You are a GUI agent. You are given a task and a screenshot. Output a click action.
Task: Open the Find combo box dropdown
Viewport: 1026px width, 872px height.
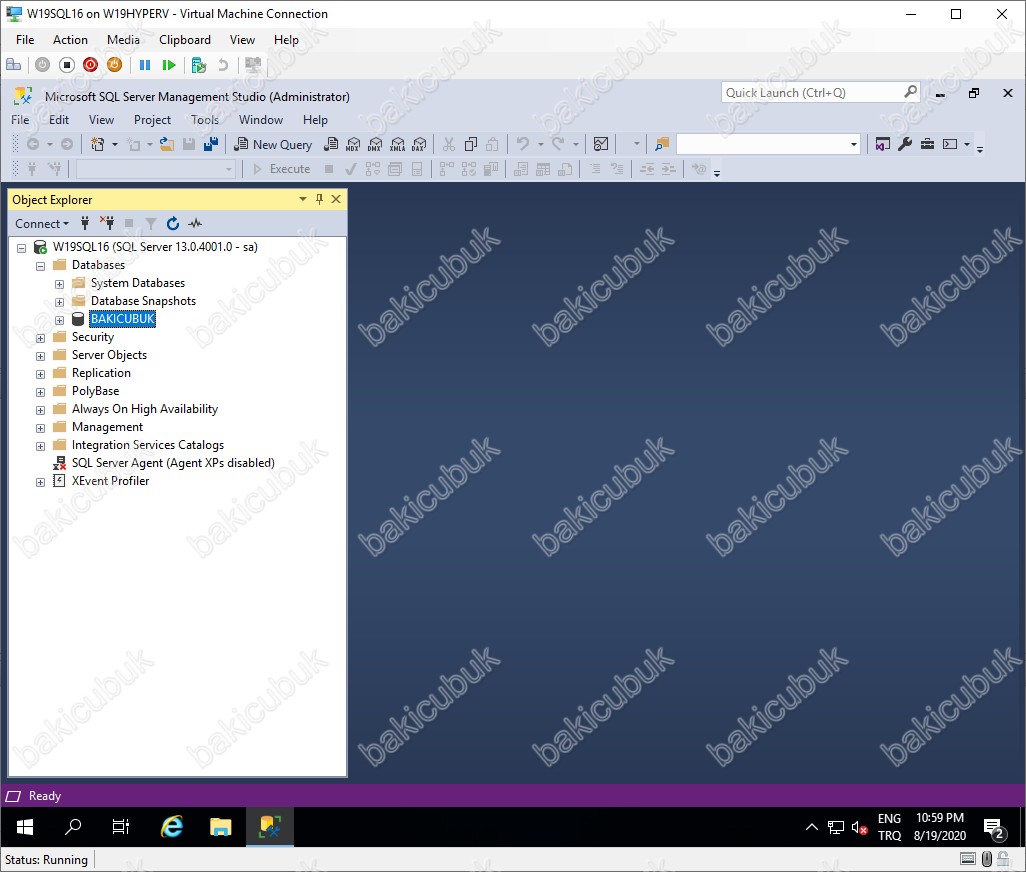(853, 145)
